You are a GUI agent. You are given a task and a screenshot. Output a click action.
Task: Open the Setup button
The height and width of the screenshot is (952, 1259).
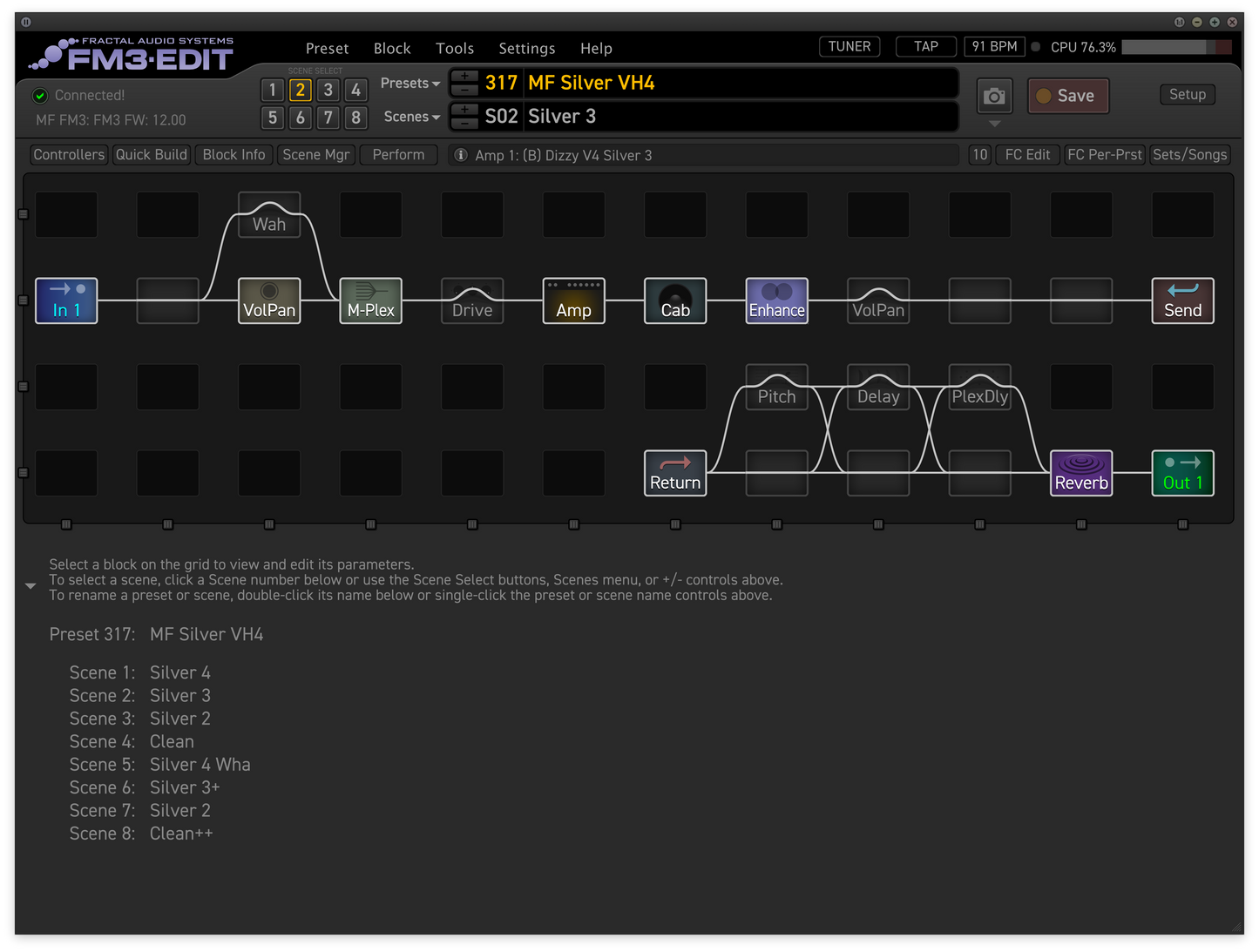coord(1188,94)
